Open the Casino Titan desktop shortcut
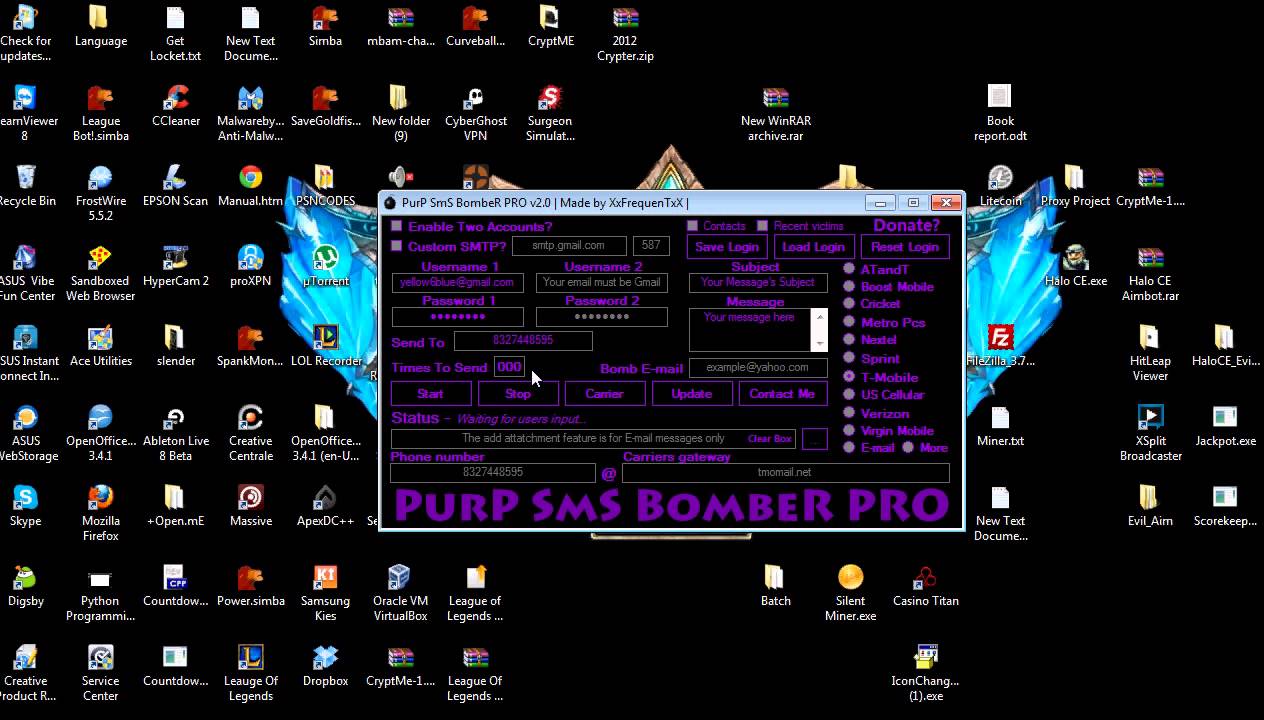1264x720 pixels. (926, 586)
